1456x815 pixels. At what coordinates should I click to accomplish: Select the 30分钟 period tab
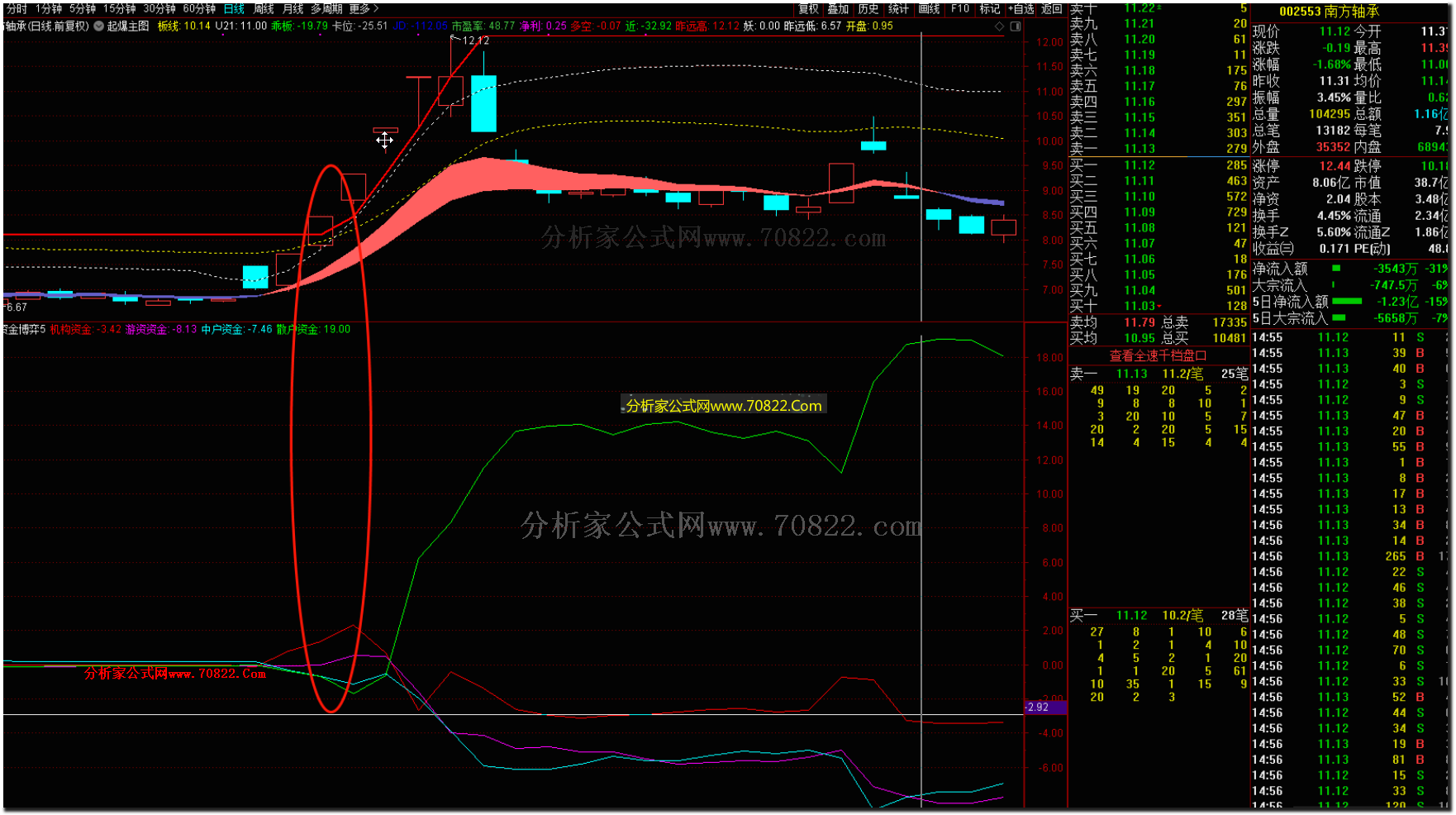point(159,9)
